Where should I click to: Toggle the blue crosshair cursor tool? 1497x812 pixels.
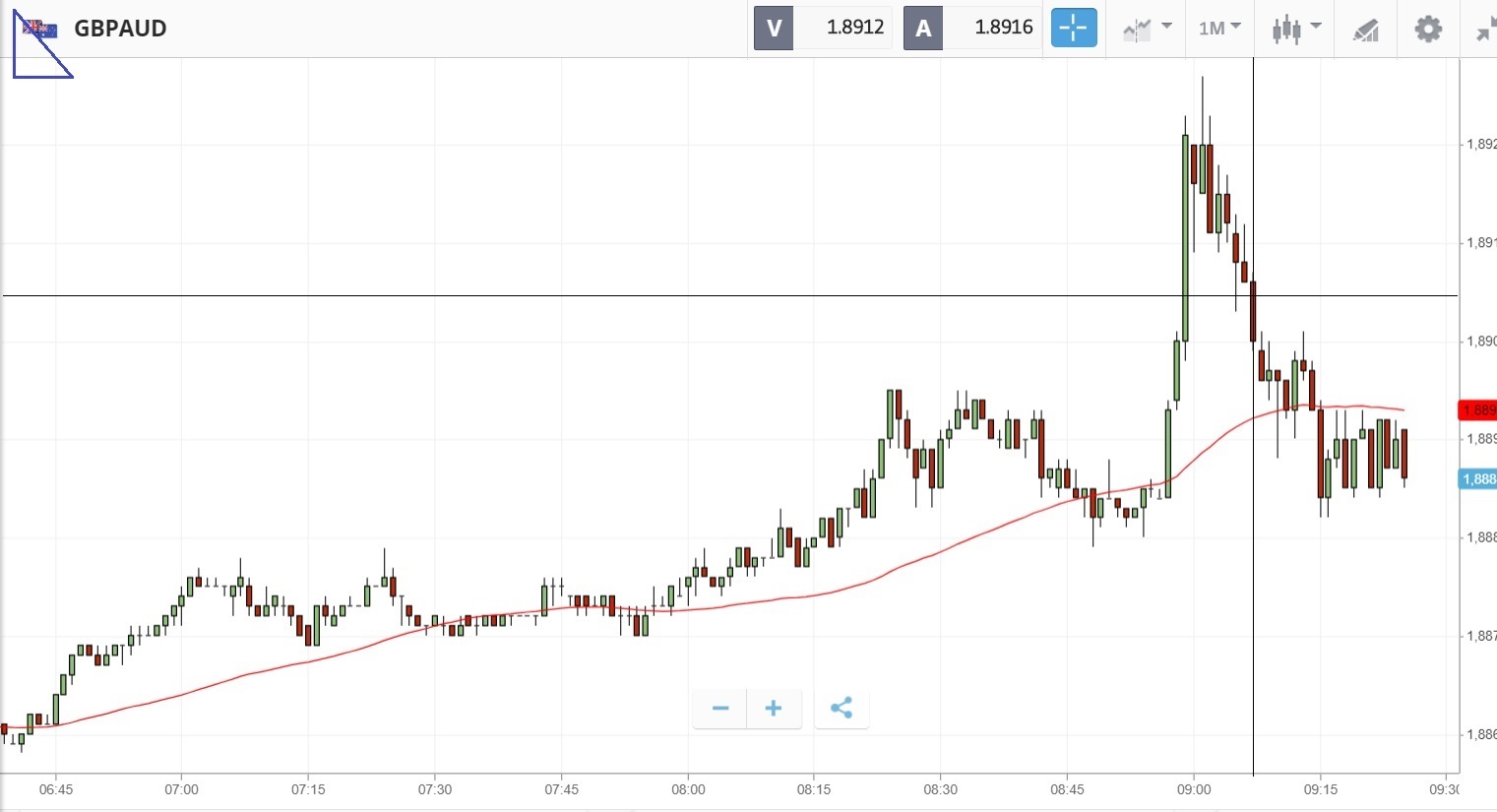click(1074, 28)
